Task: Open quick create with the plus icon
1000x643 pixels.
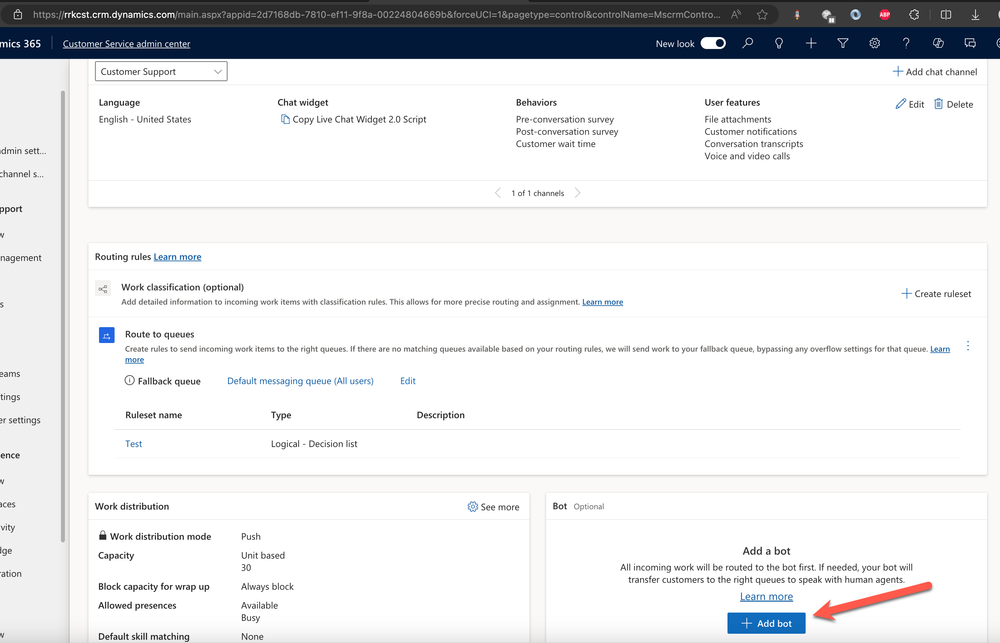Action: pos(810,43)
